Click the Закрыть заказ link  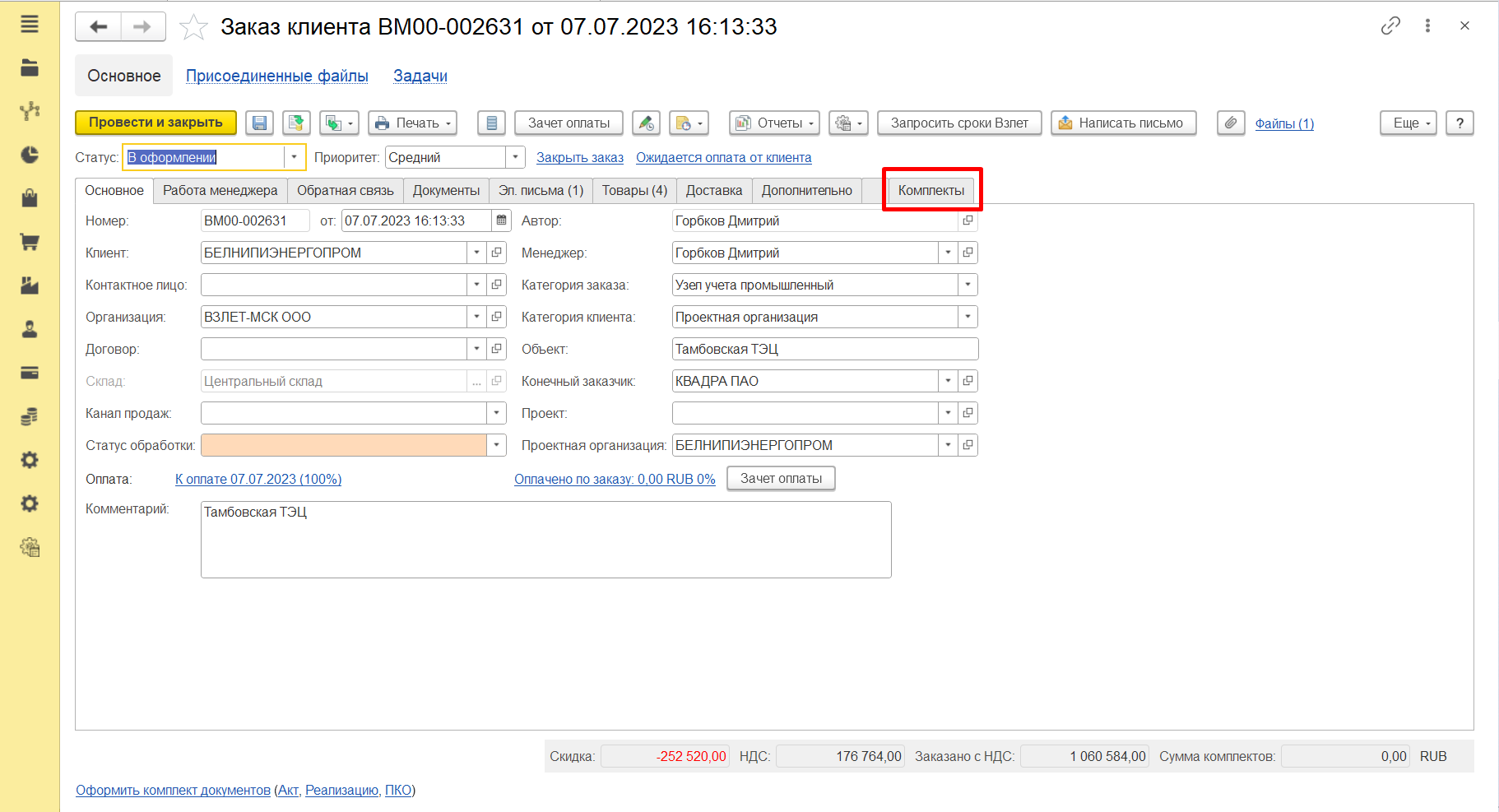point(580,157)
